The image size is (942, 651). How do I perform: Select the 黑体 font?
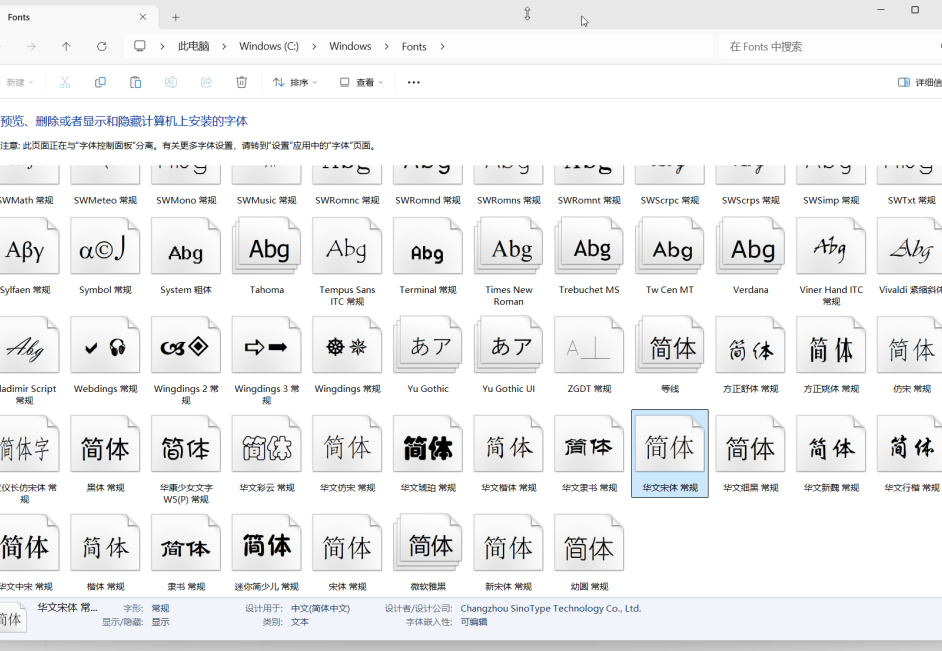coord(105,455)
